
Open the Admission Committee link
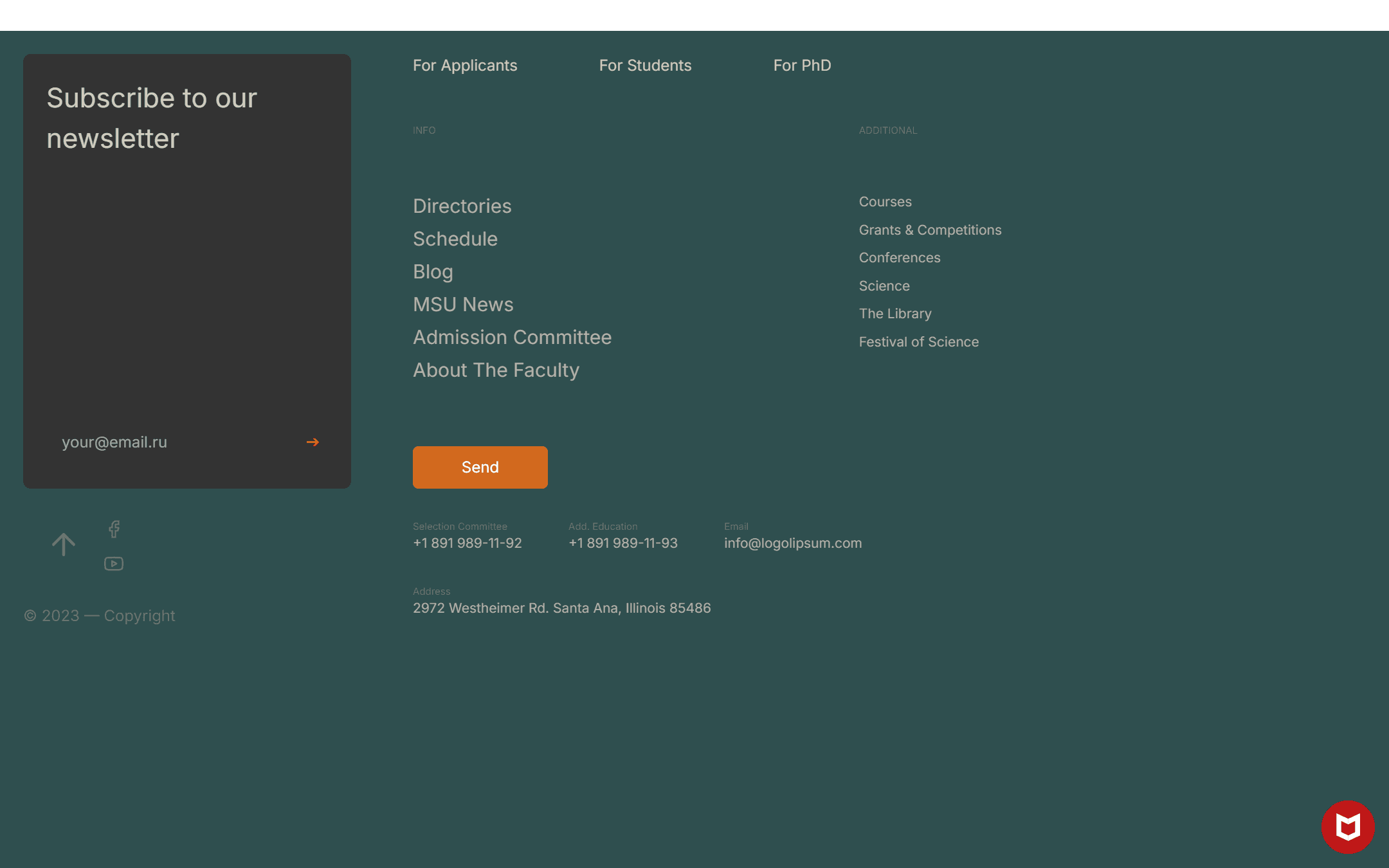tap(512, 338)
